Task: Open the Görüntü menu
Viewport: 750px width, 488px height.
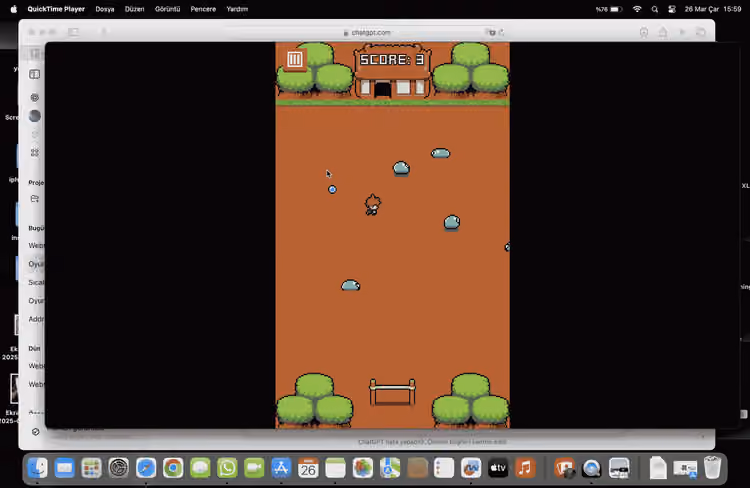Action: pyautogui.click(x=167, y=9)
